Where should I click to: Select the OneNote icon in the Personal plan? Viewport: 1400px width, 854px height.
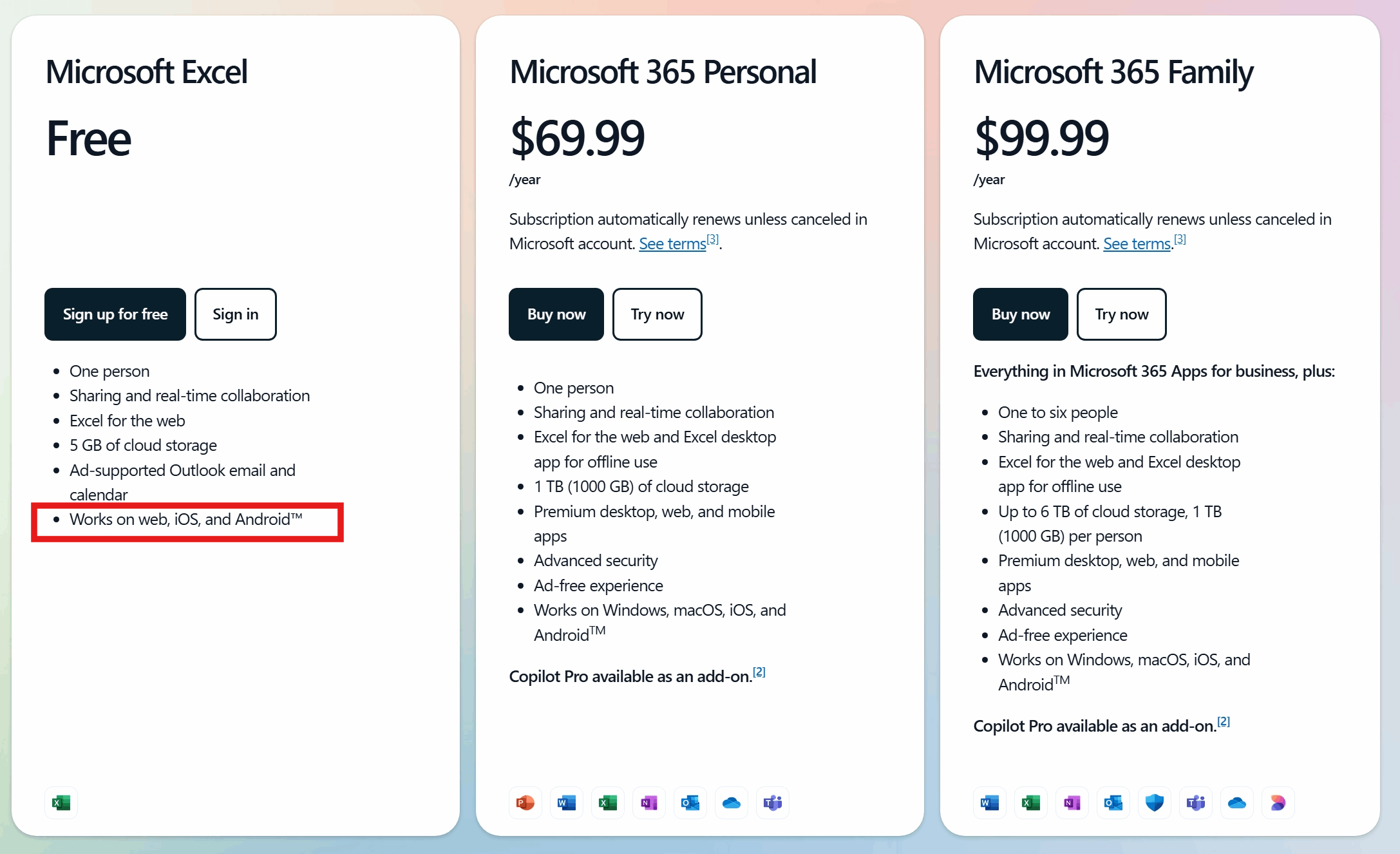tap(649, 802)
